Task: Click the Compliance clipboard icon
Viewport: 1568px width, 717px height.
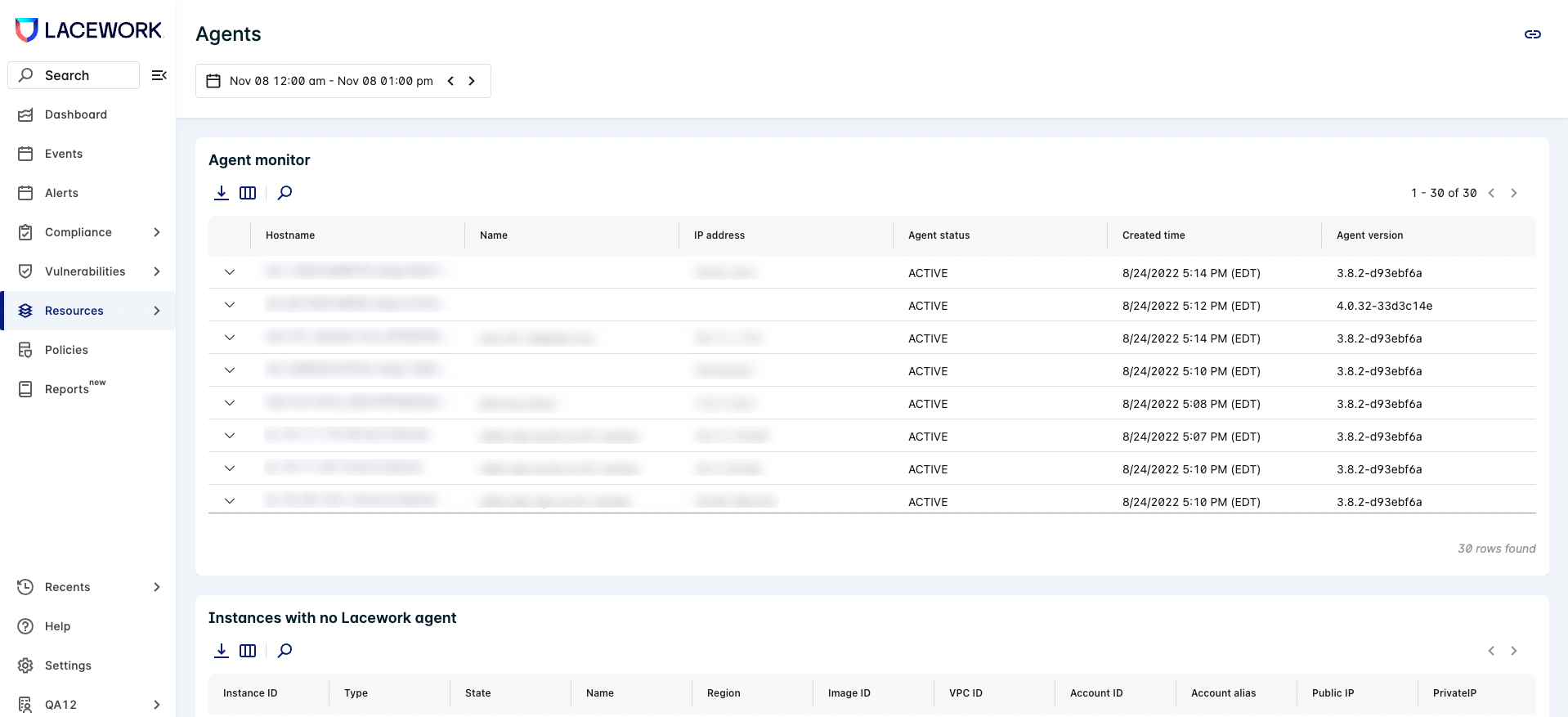Action: pos(25,232)
